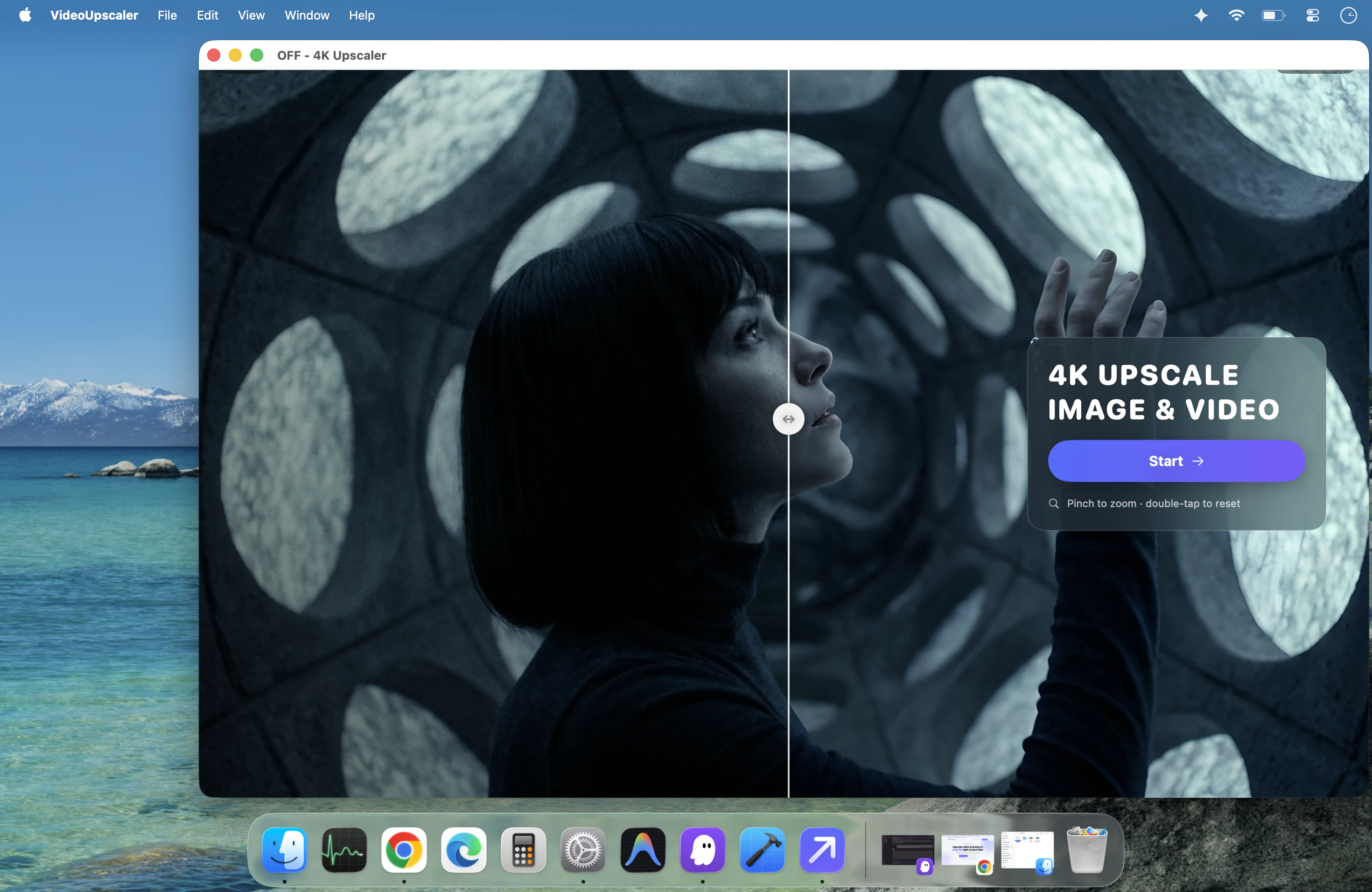1372x892 pixels.
Task: Open Microsoft Edge from the Dock
Action: pos(464,850)
